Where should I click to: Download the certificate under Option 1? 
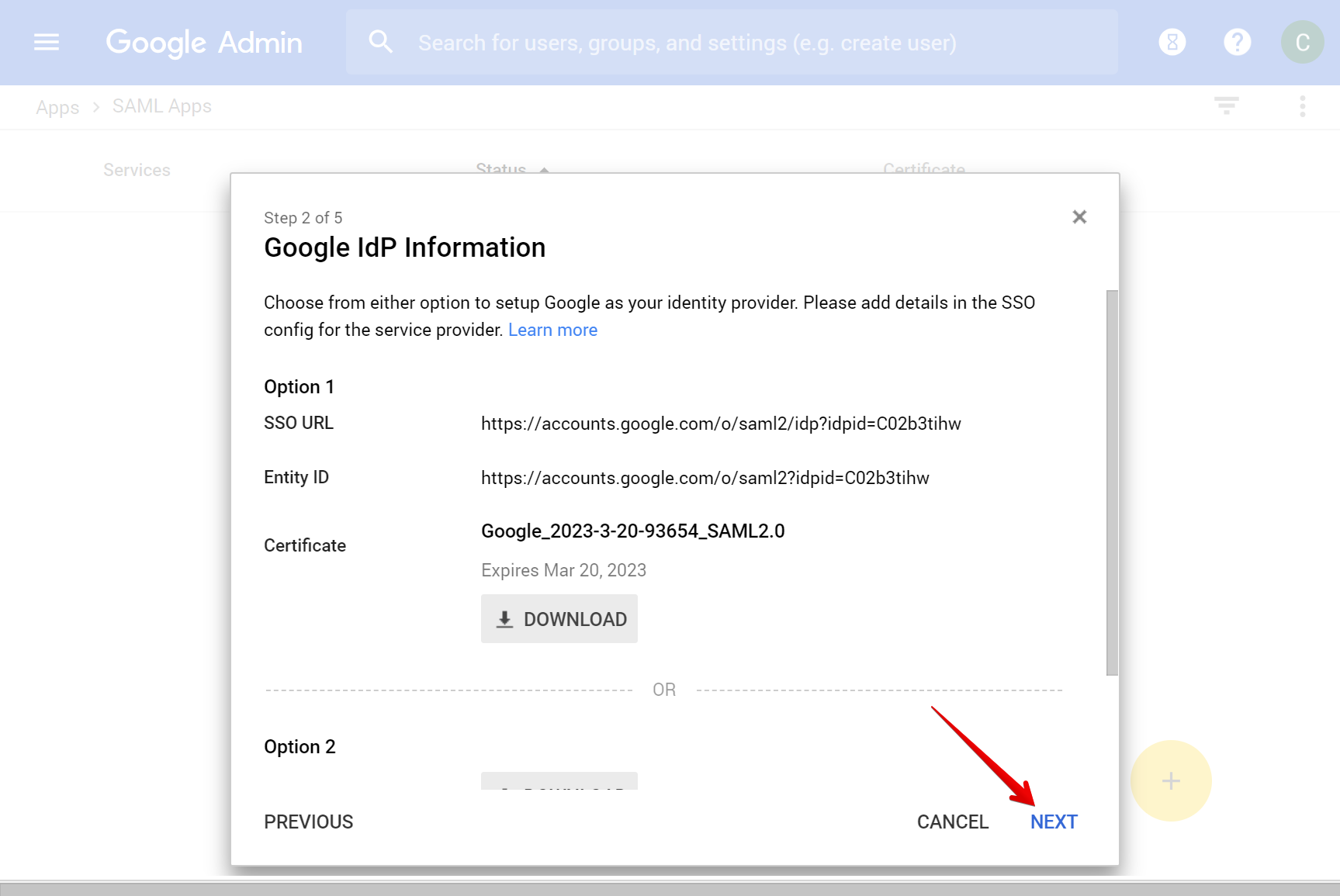point(559,619)
